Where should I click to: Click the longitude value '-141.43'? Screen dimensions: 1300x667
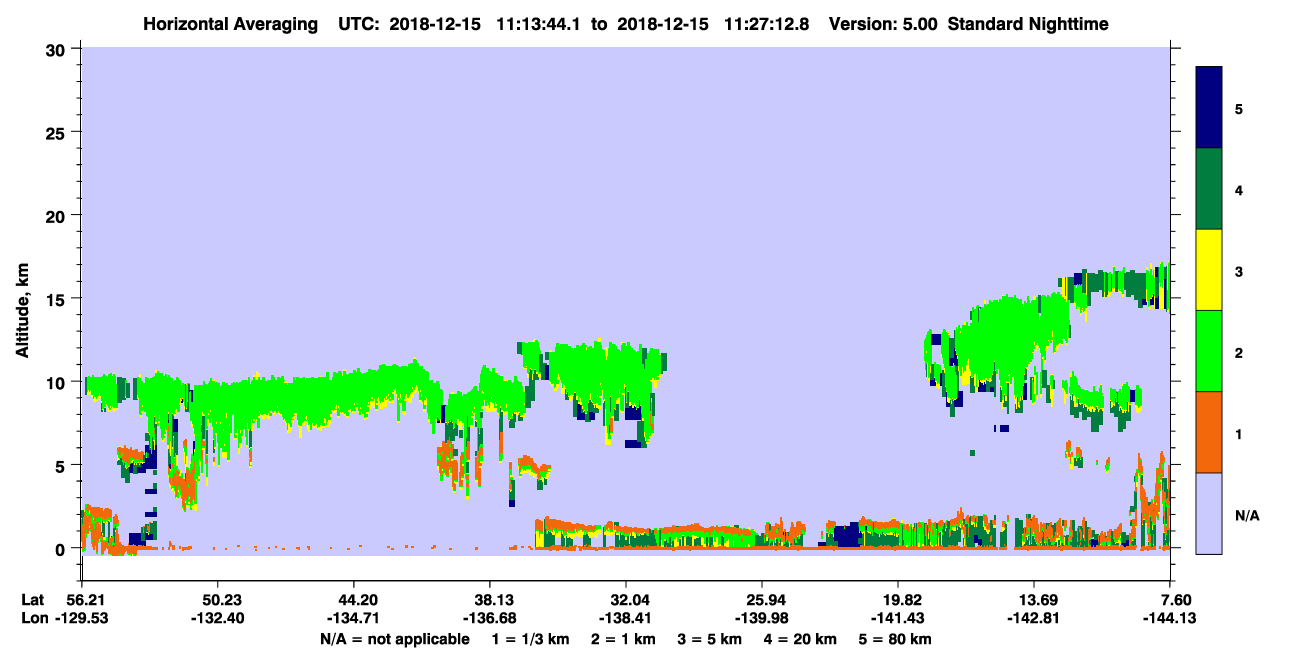pos(899,619)
